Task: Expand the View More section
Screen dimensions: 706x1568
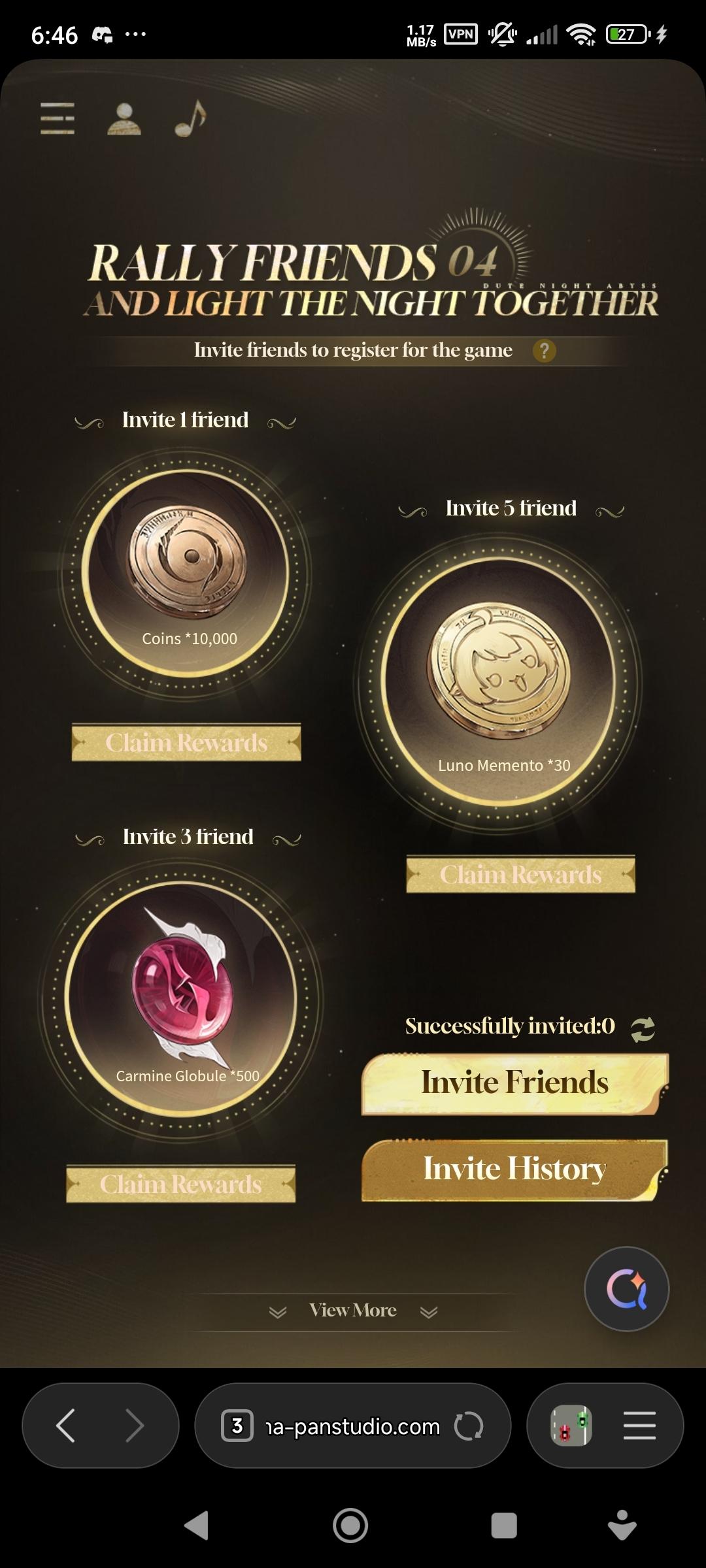Action: [353, 1311]
